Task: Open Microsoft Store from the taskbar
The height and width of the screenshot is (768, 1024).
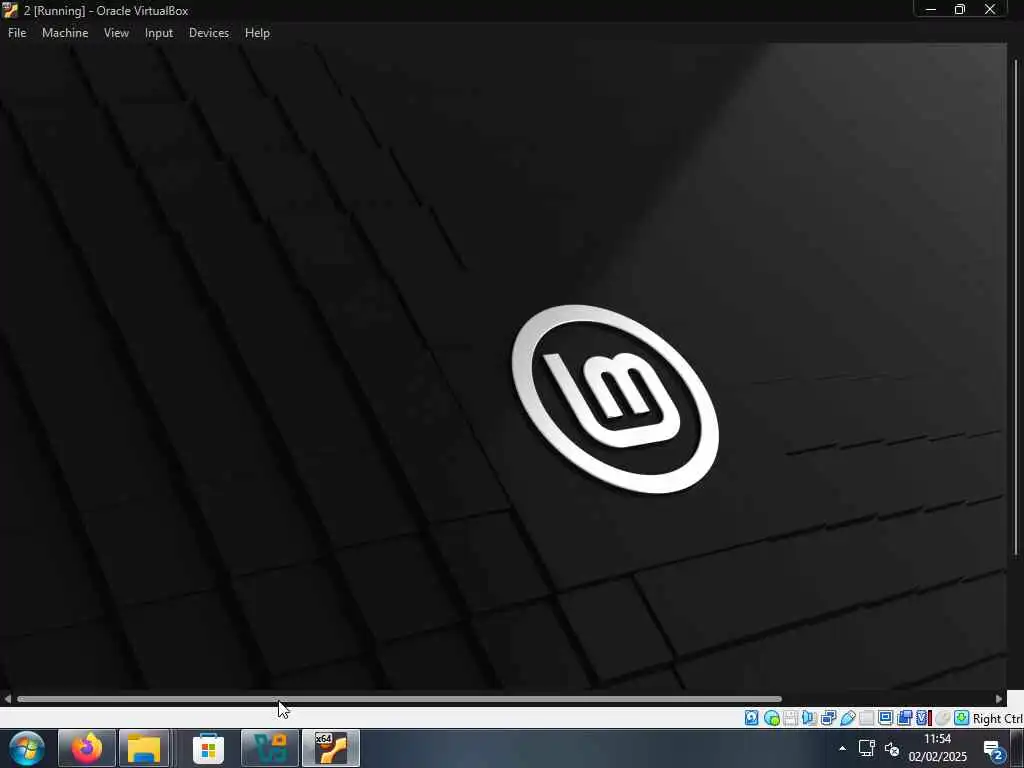Action: click(208, 748)
